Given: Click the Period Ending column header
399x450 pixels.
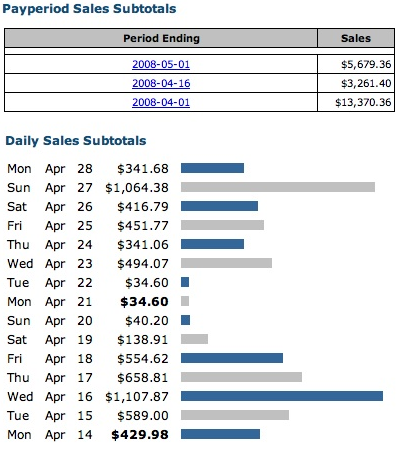Looking at the screenshot, I should click(x=161, y=38).
